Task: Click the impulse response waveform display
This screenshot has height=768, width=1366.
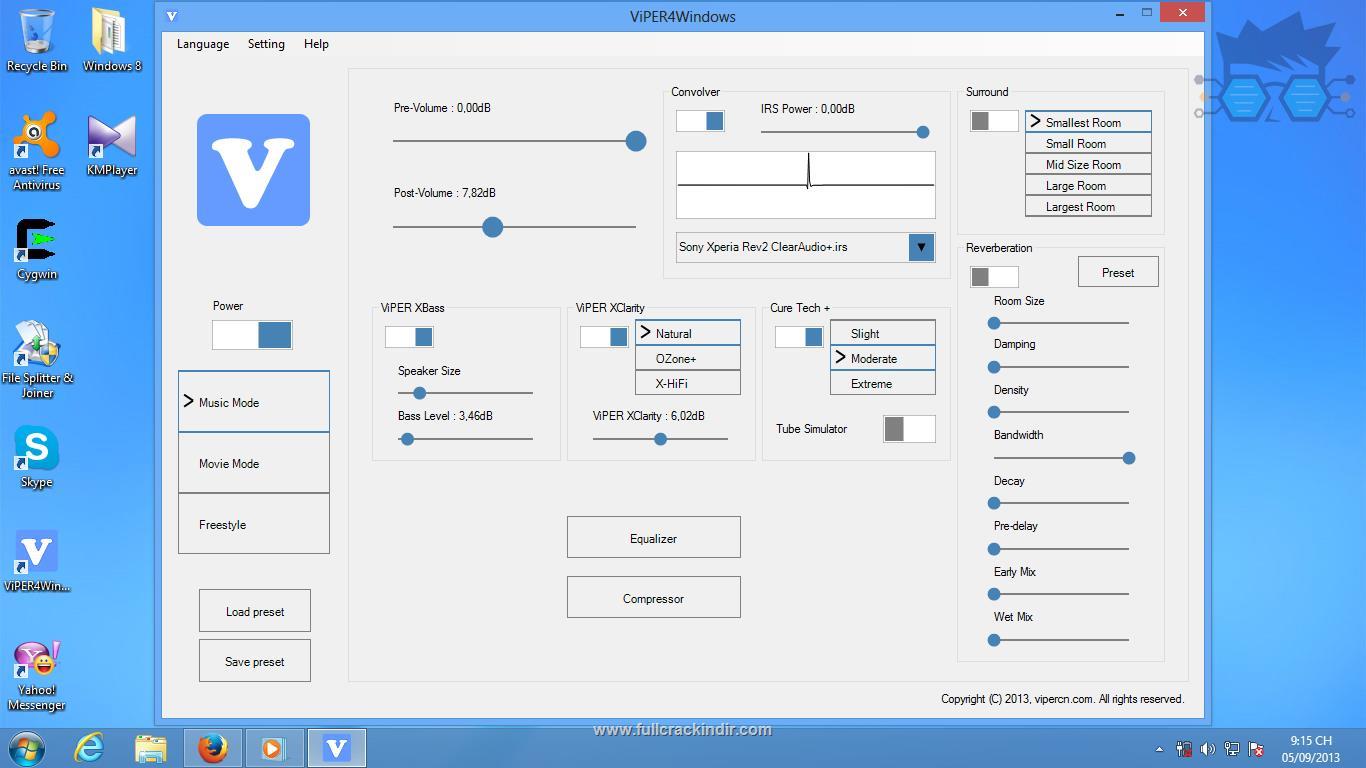Action: click(806, 185)
